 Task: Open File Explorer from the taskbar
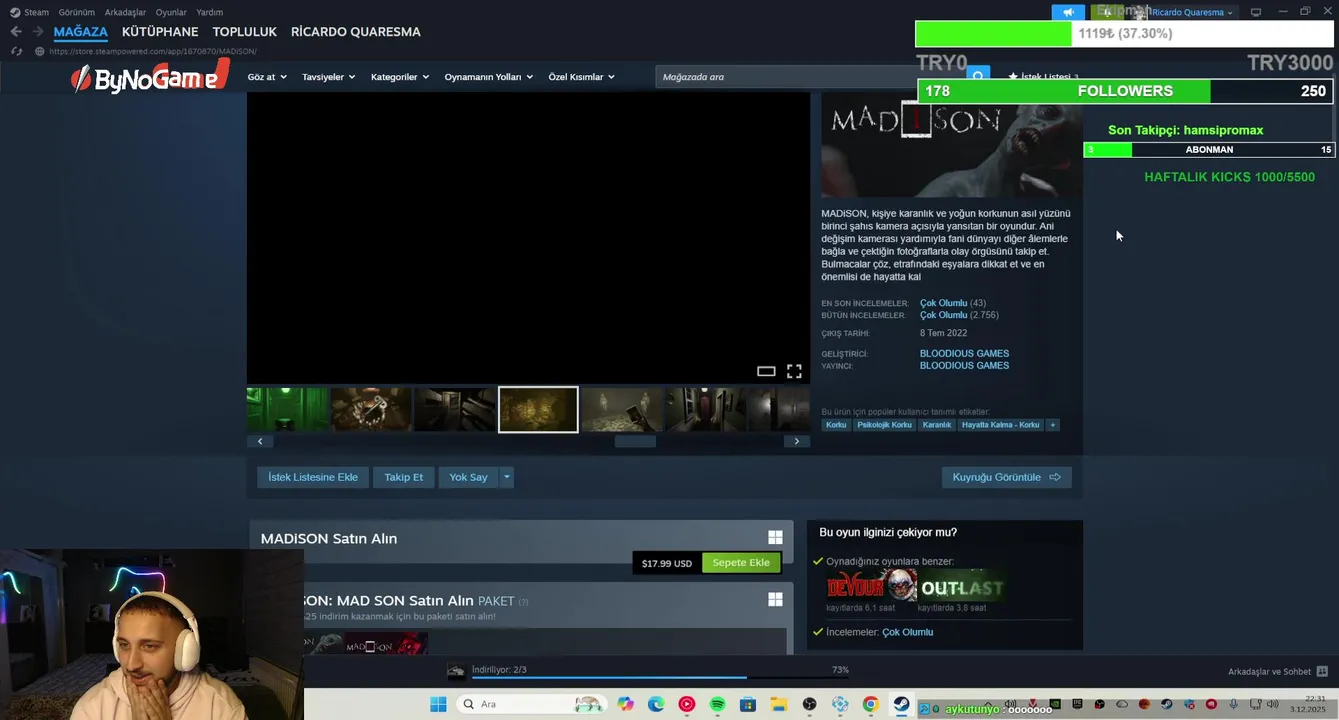click(778, 705)
